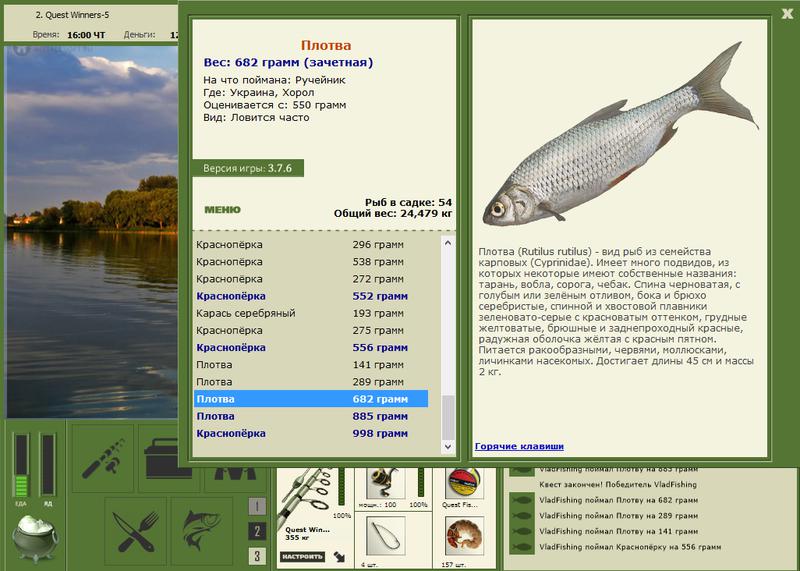Viewport: 800px width, 571px height.
Task: Select the fishing hook item slot
Action: click(x=386, y=535)
